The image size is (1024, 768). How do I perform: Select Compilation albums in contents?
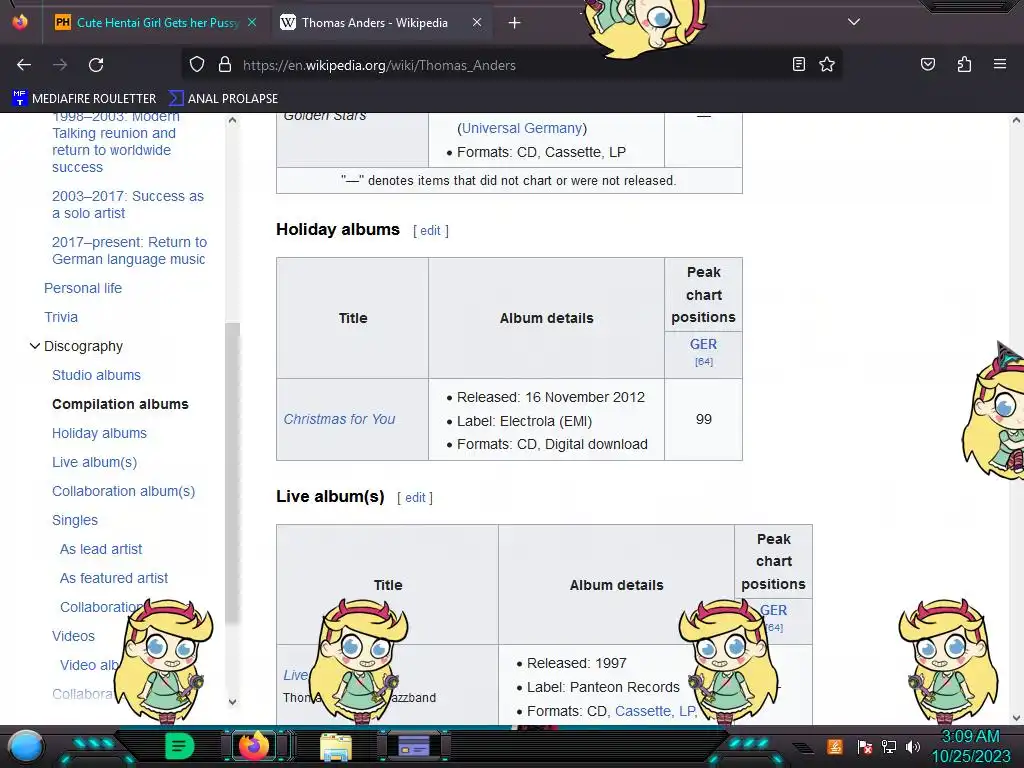pos(120,404)
